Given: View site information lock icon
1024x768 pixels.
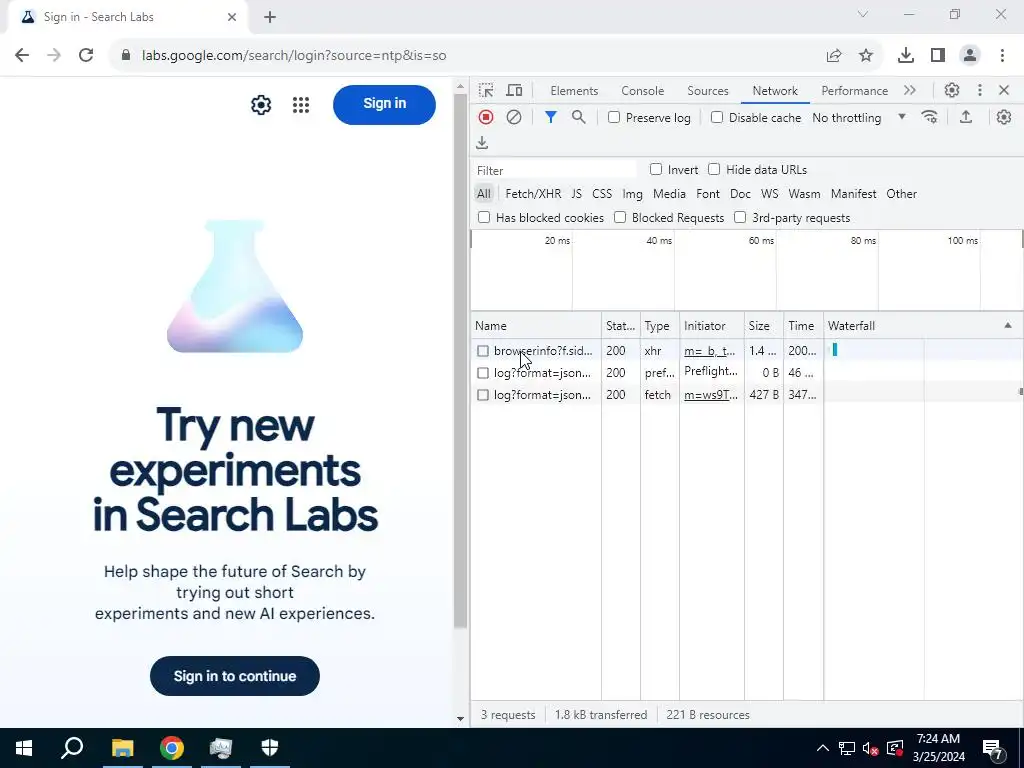Looking at the screenshot, I should tap(127, 55).
